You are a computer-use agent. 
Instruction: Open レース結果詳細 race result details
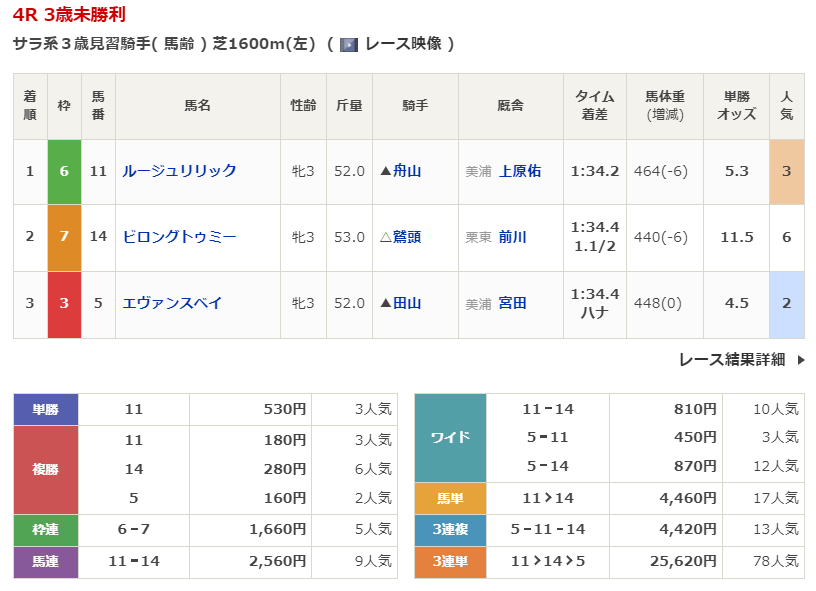point(732,360)
